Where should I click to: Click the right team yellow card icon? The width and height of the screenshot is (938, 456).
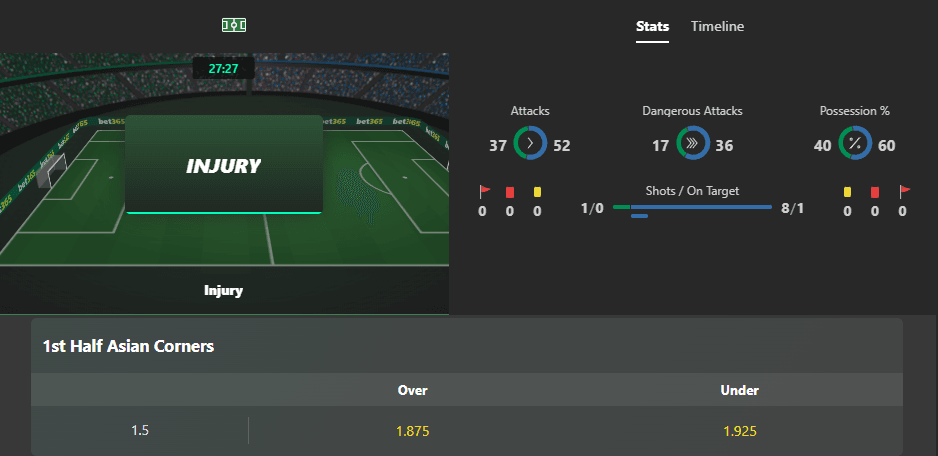(847, 192)
